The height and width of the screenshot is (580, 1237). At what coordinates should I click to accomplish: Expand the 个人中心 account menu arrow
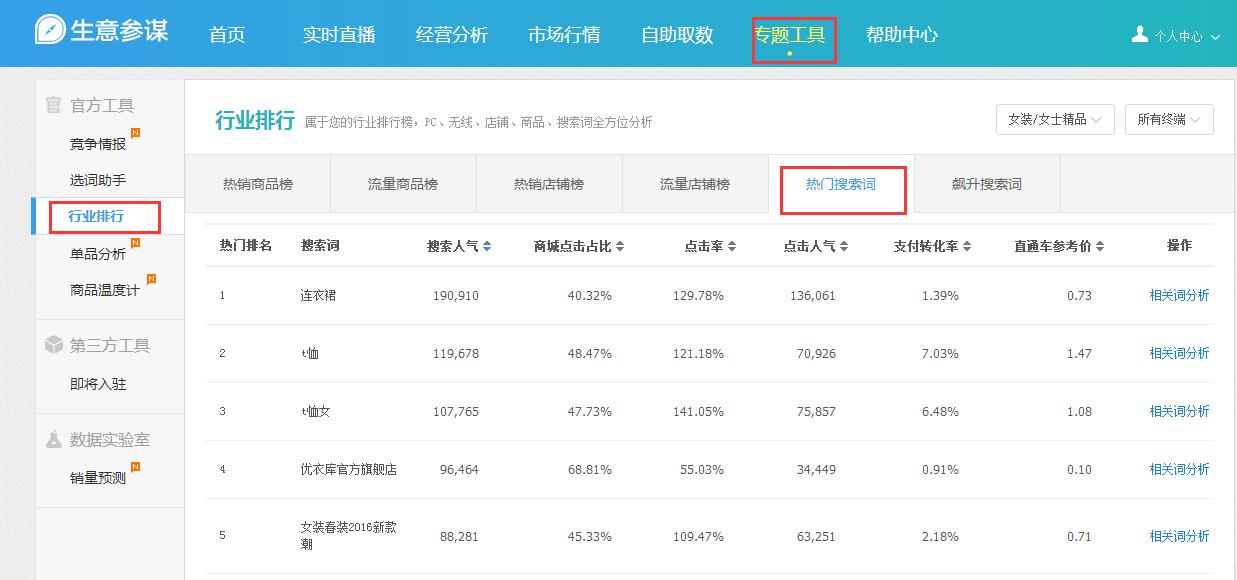pos(1216,37)
